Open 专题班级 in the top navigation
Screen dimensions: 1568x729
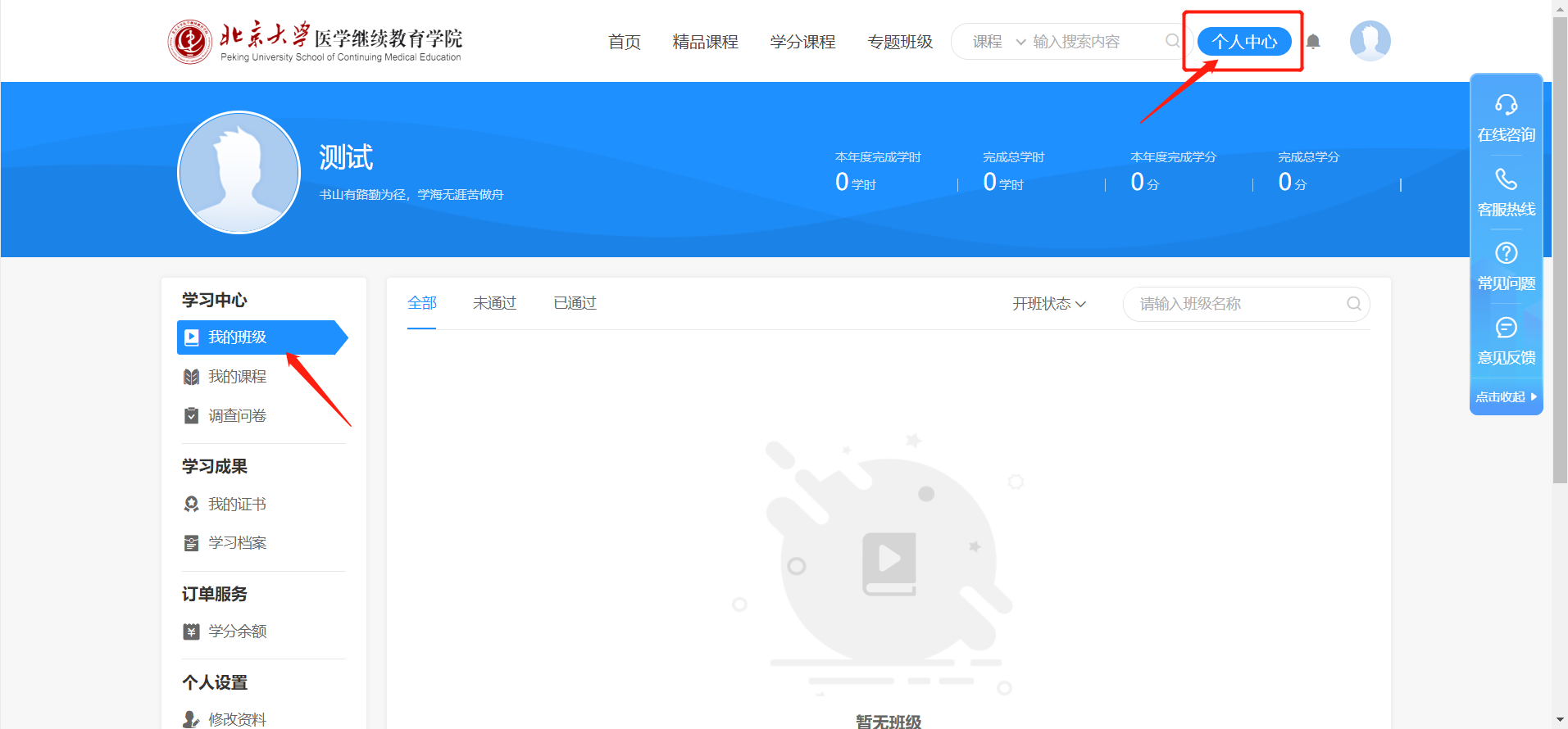click(x=901, y=42)
